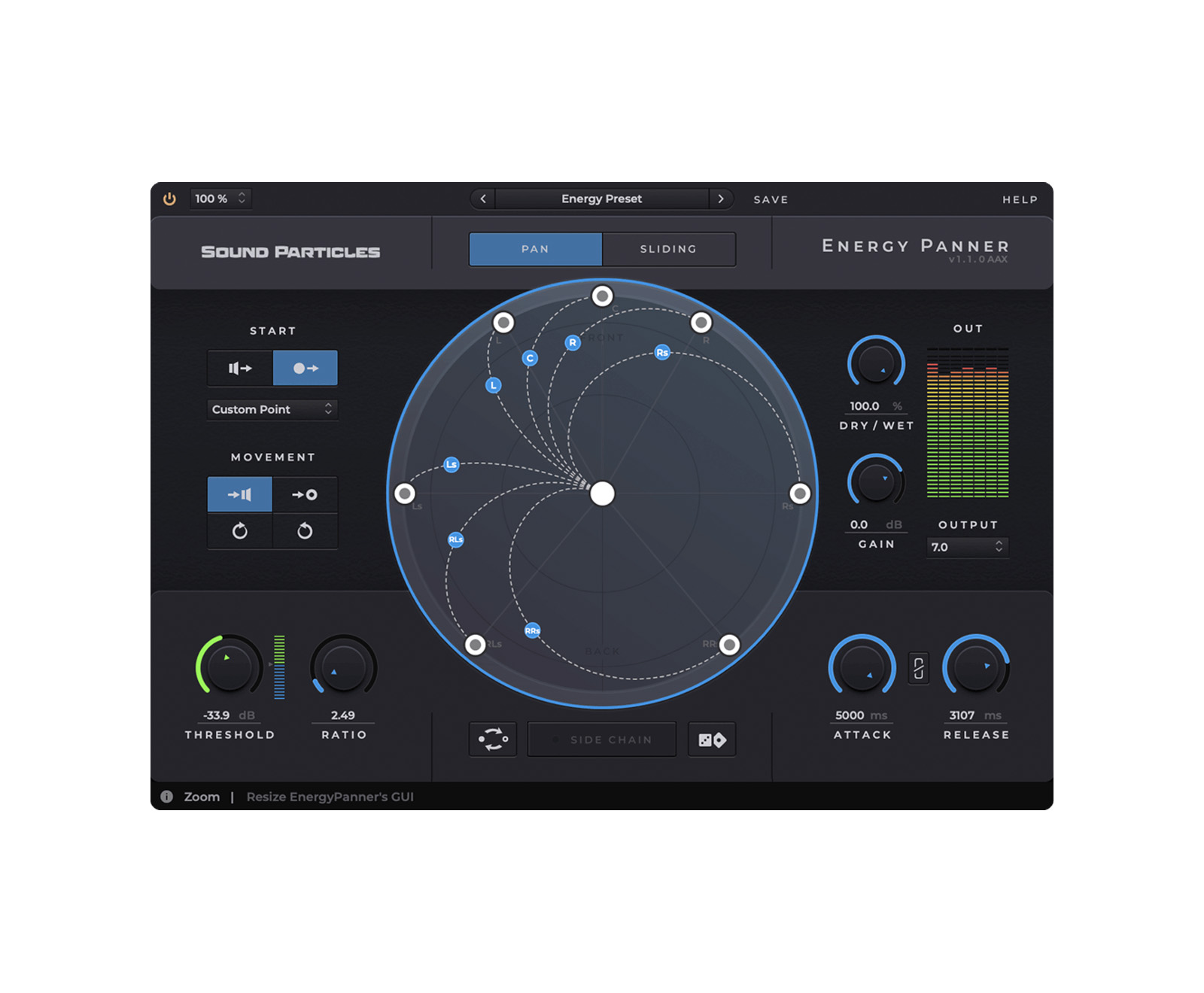Click the SAVE button
Image resolution: width=1204 pixels, height=993 pixels.
pos(771,199)
